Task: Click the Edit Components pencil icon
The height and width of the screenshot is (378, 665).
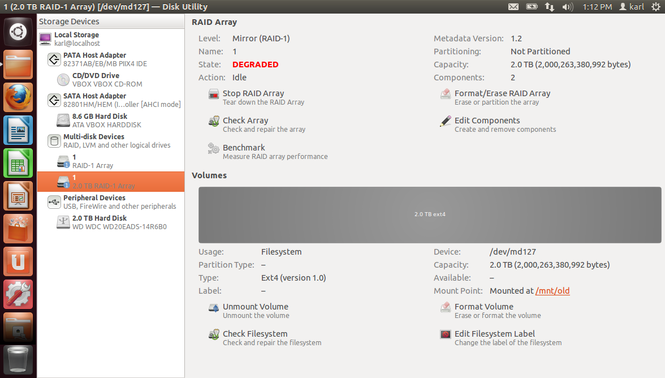Action: 445,121
